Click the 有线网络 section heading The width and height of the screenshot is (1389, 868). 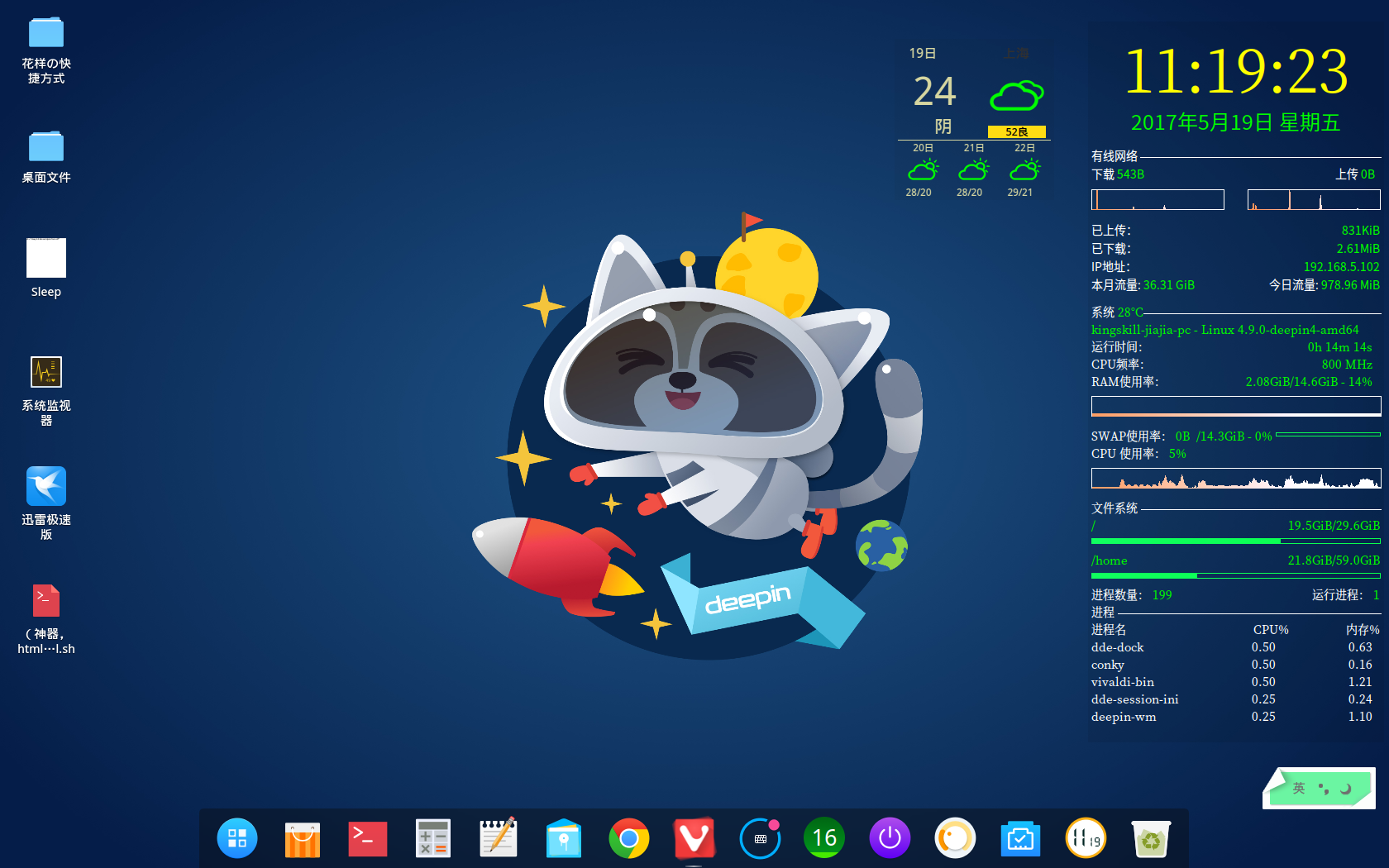point(1115,156)
